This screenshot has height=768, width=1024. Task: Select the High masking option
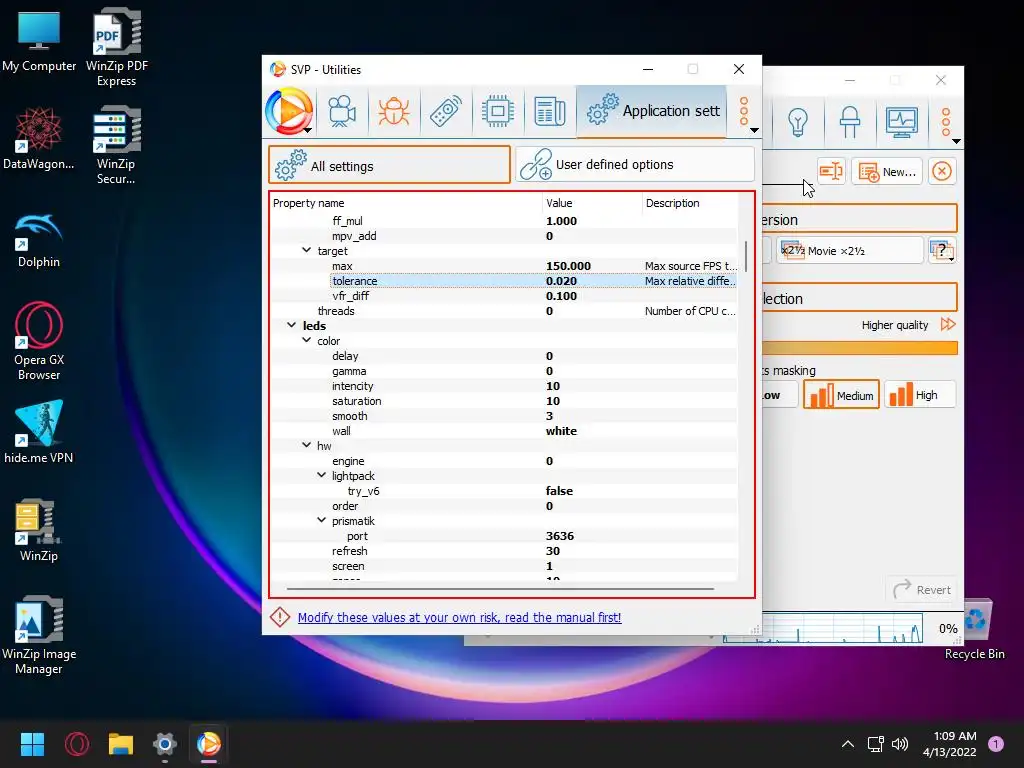point(920,395)
